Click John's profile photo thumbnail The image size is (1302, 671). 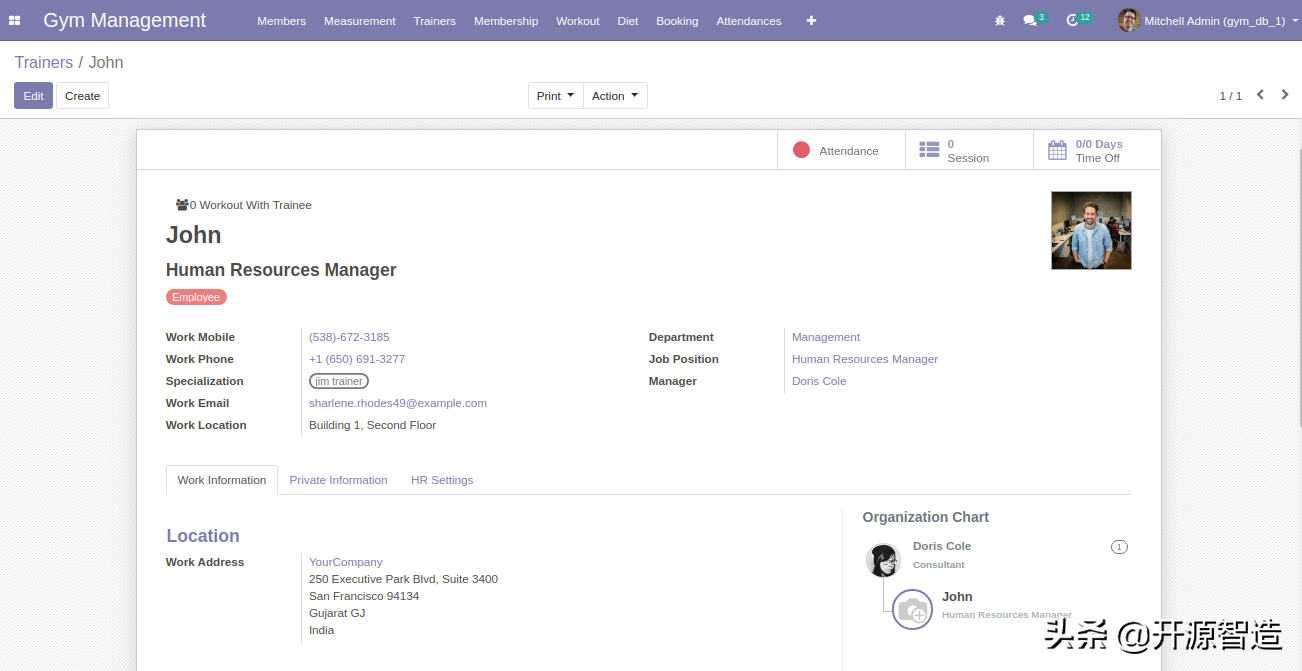click(x=1091, y=231)
